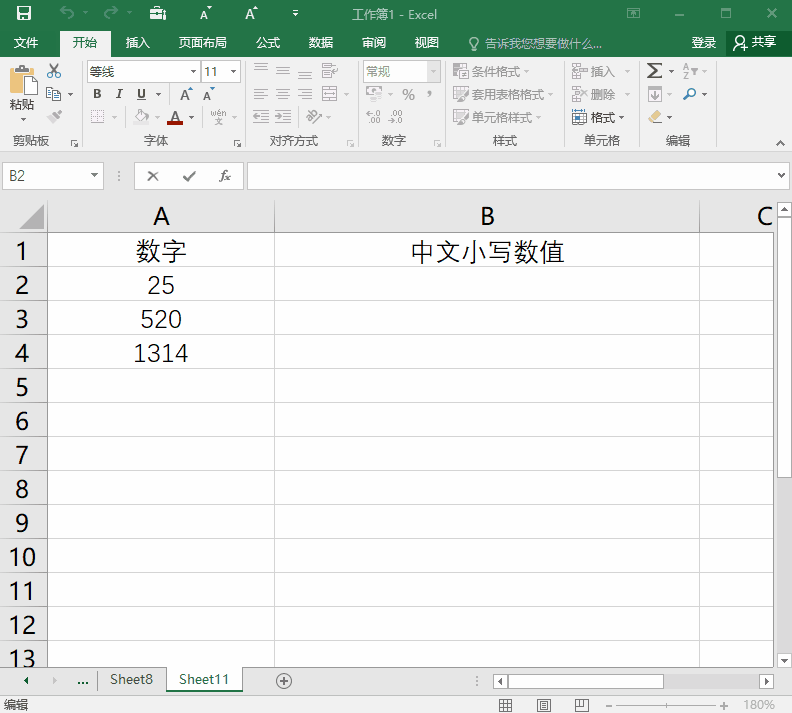Switch to the 审阅 Review tab

pos(374,43)
